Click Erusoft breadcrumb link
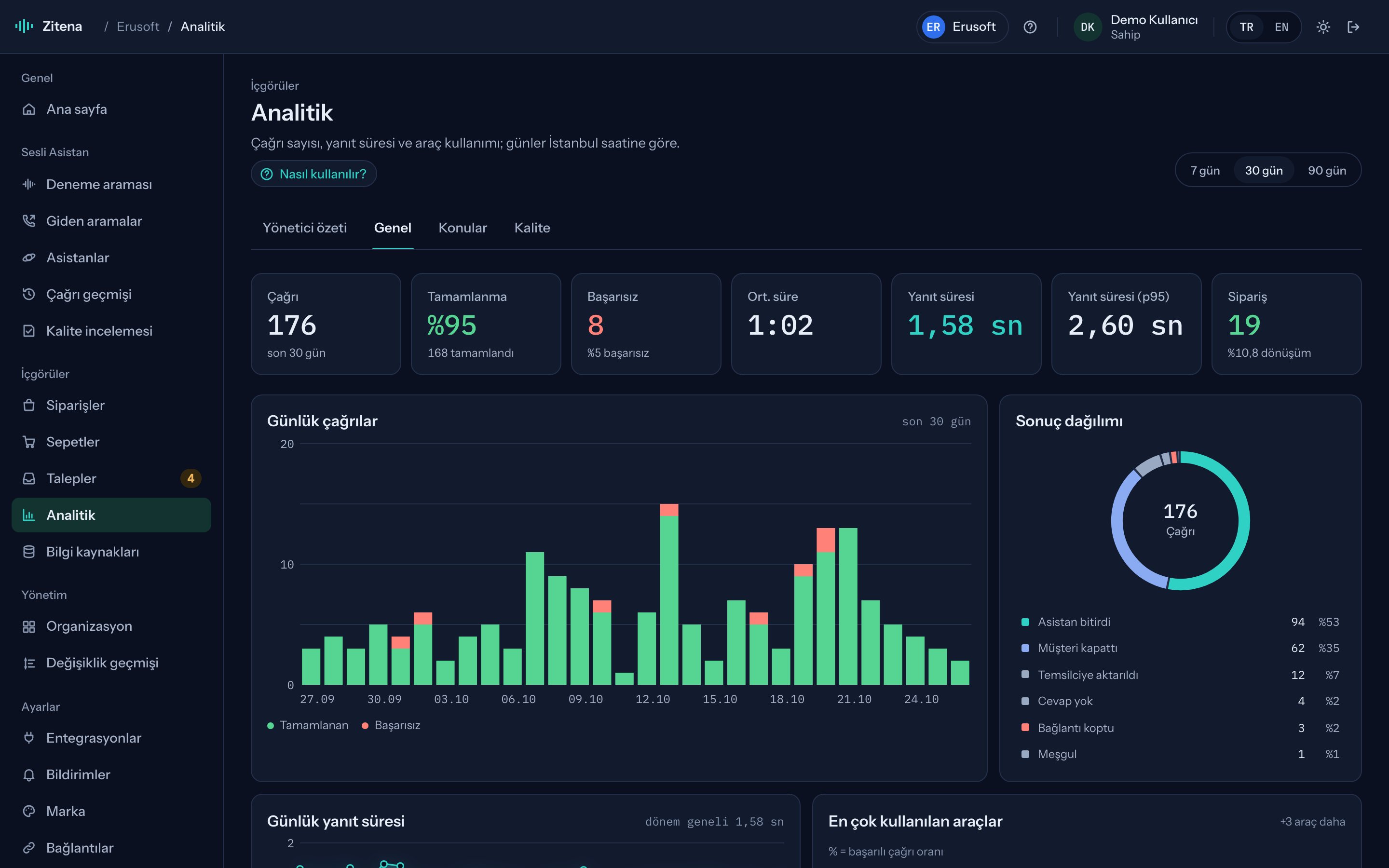This screenshot has width=1389, height=868. [138, 27]
